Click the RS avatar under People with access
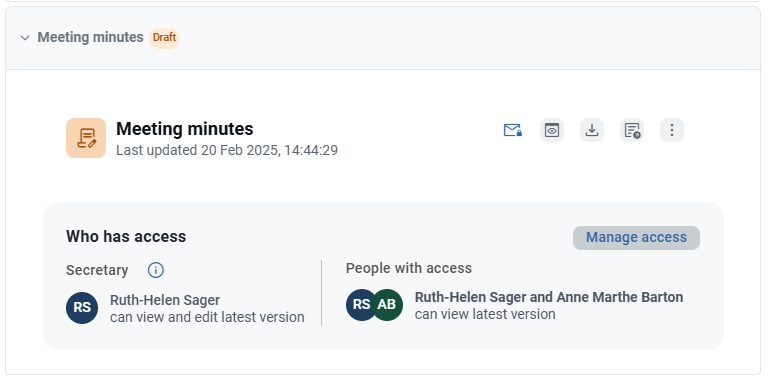This screenshot has width=768, height=382. pos(360,305)
